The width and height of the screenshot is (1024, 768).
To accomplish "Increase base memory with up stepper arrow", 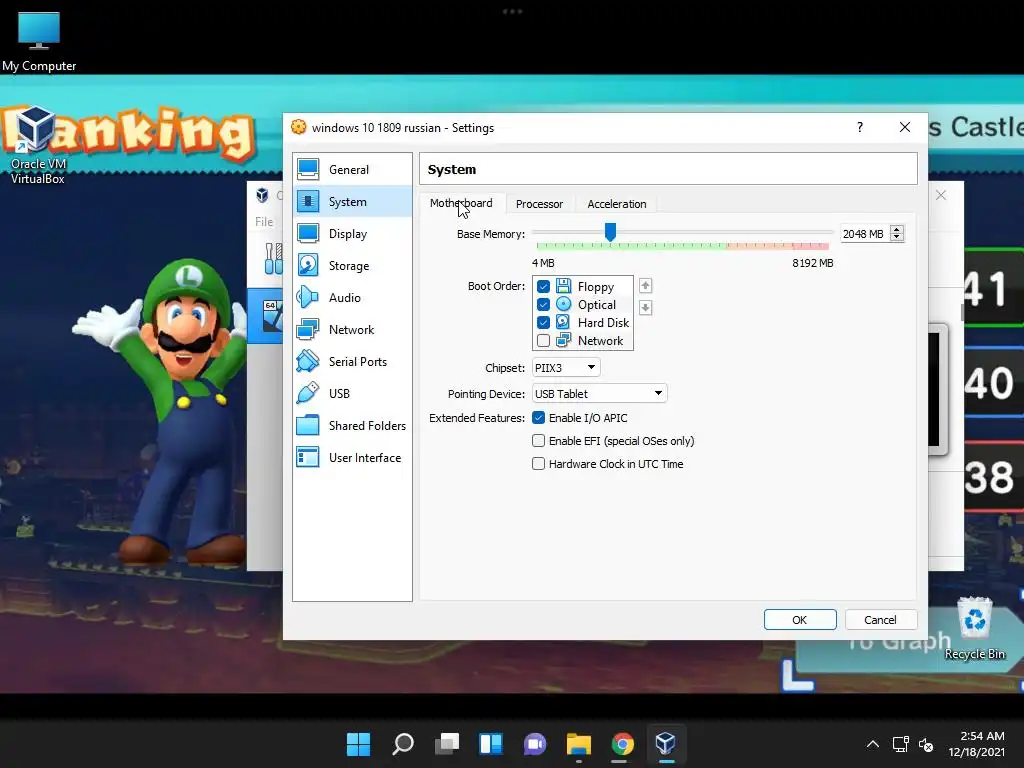I will pyautogui.click(x=897, y=229).
